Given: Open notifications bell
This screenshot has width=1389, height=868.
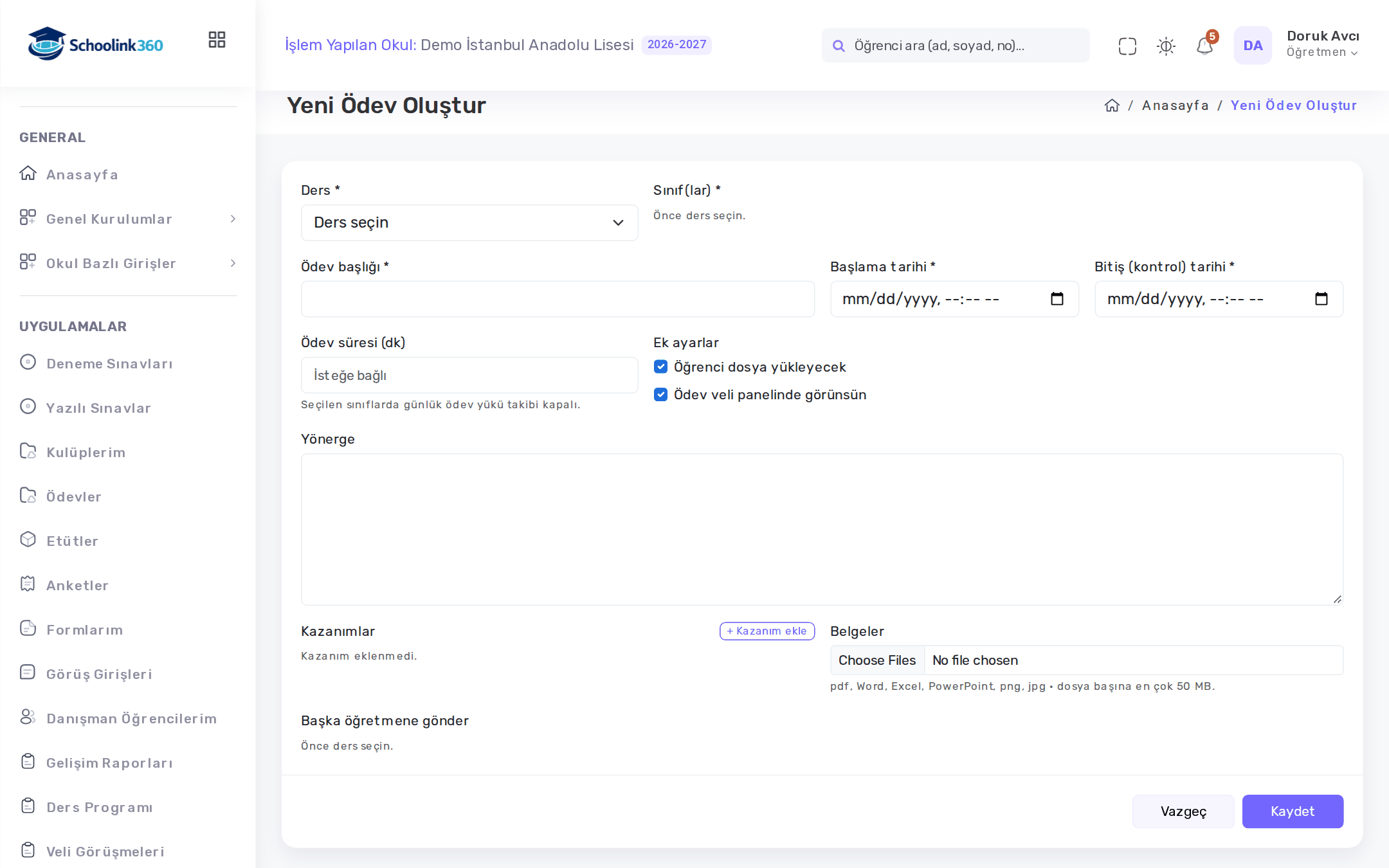Looking at the screenshot, I should point(1204,46).
